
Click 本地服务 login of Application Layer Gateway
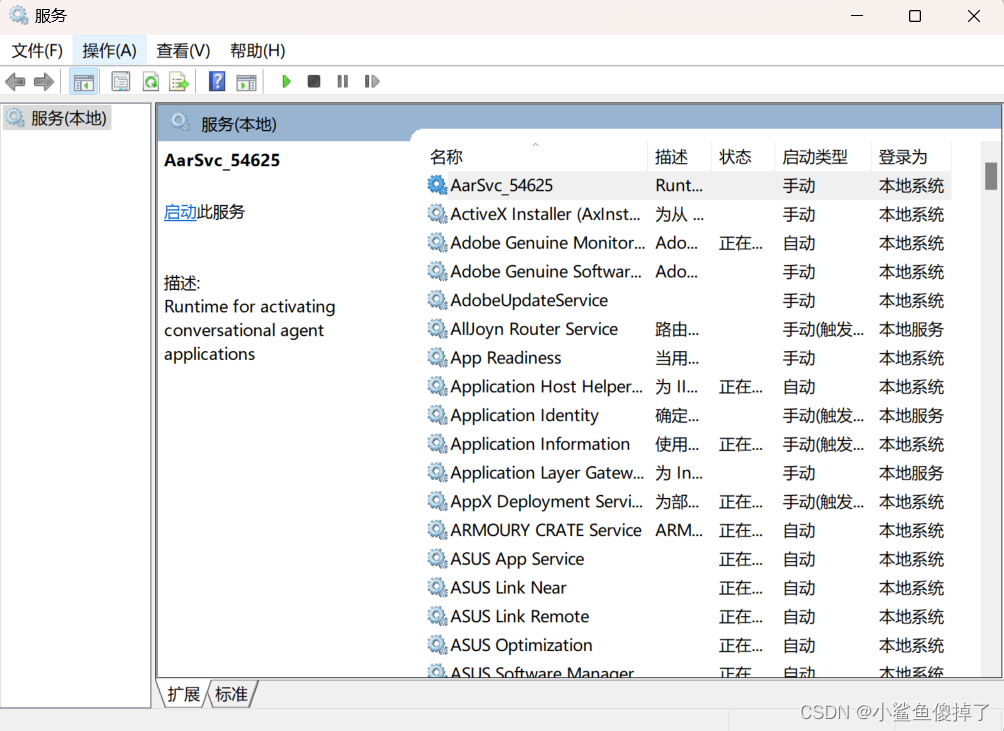pos(911,473)
